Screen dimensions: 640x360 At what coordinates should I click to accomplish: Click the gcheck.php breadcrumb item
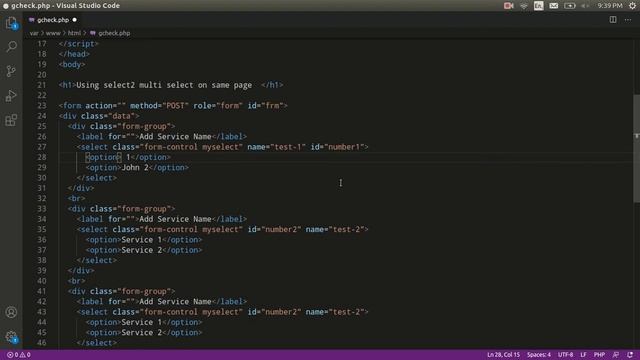(x=110, y=33)
